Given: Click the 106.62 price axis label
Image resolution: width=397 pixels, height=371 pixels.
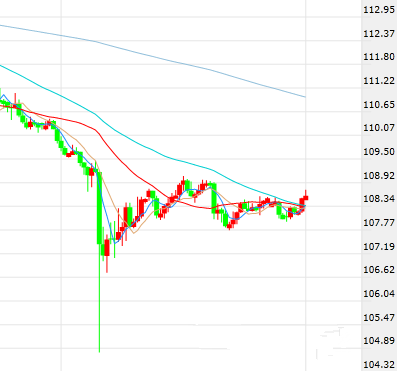Looking at the screenshot, I should coord(379,270).
